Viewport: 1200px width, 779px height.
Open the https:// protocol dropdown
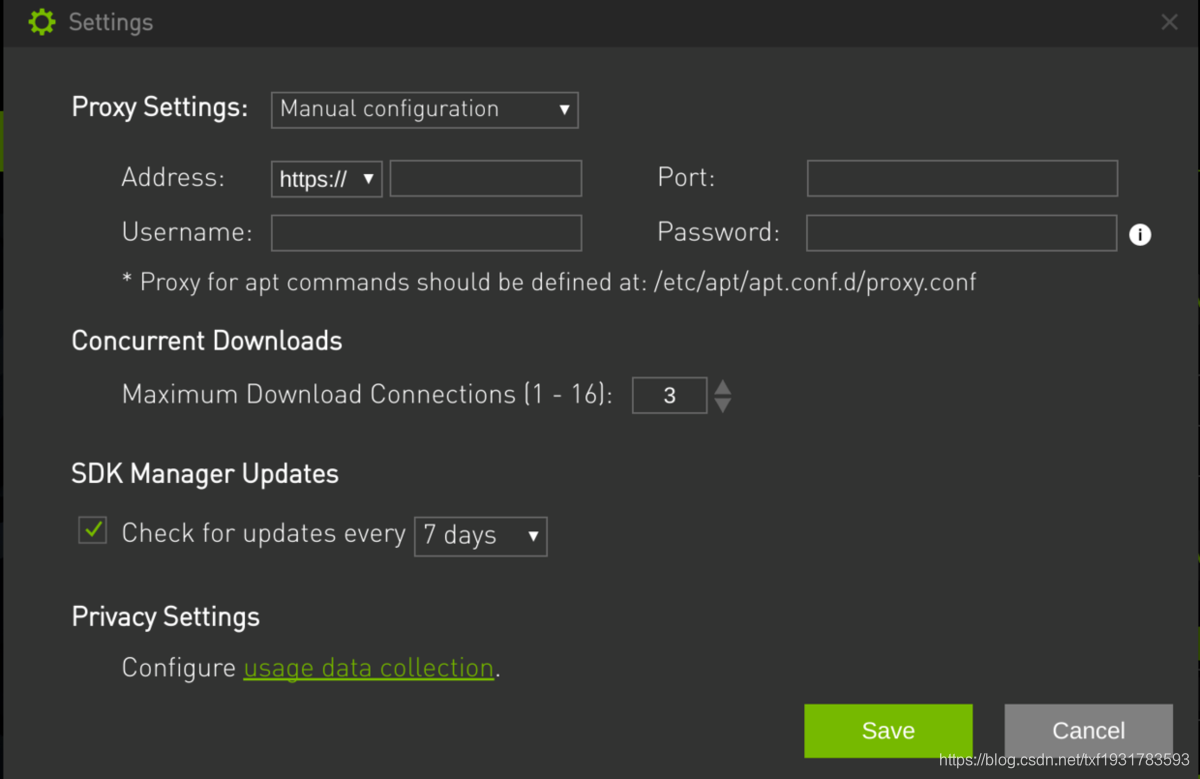pyautogui.click(x=327, y=179)
